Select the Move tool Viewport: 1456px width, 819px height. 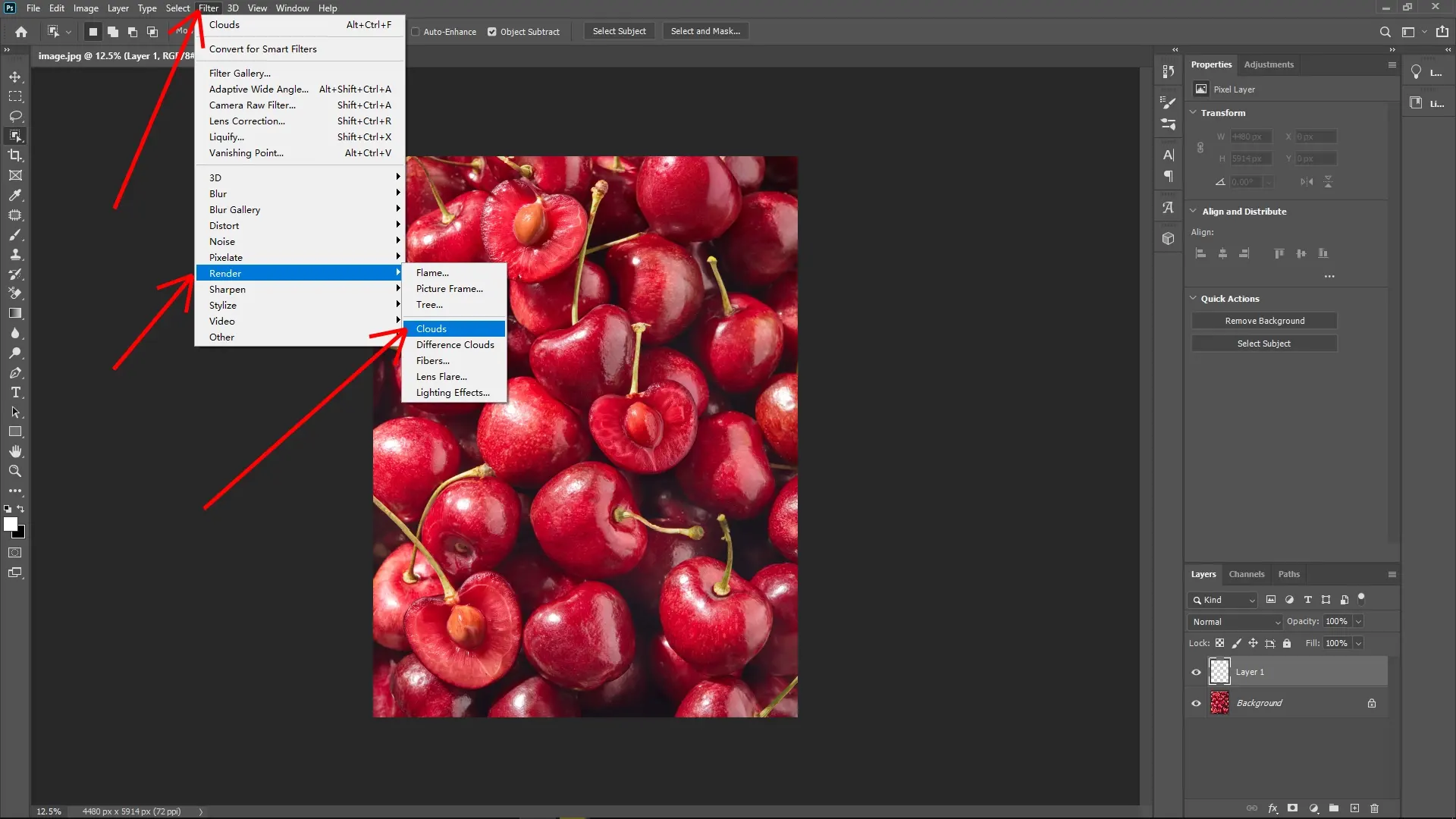15,76
